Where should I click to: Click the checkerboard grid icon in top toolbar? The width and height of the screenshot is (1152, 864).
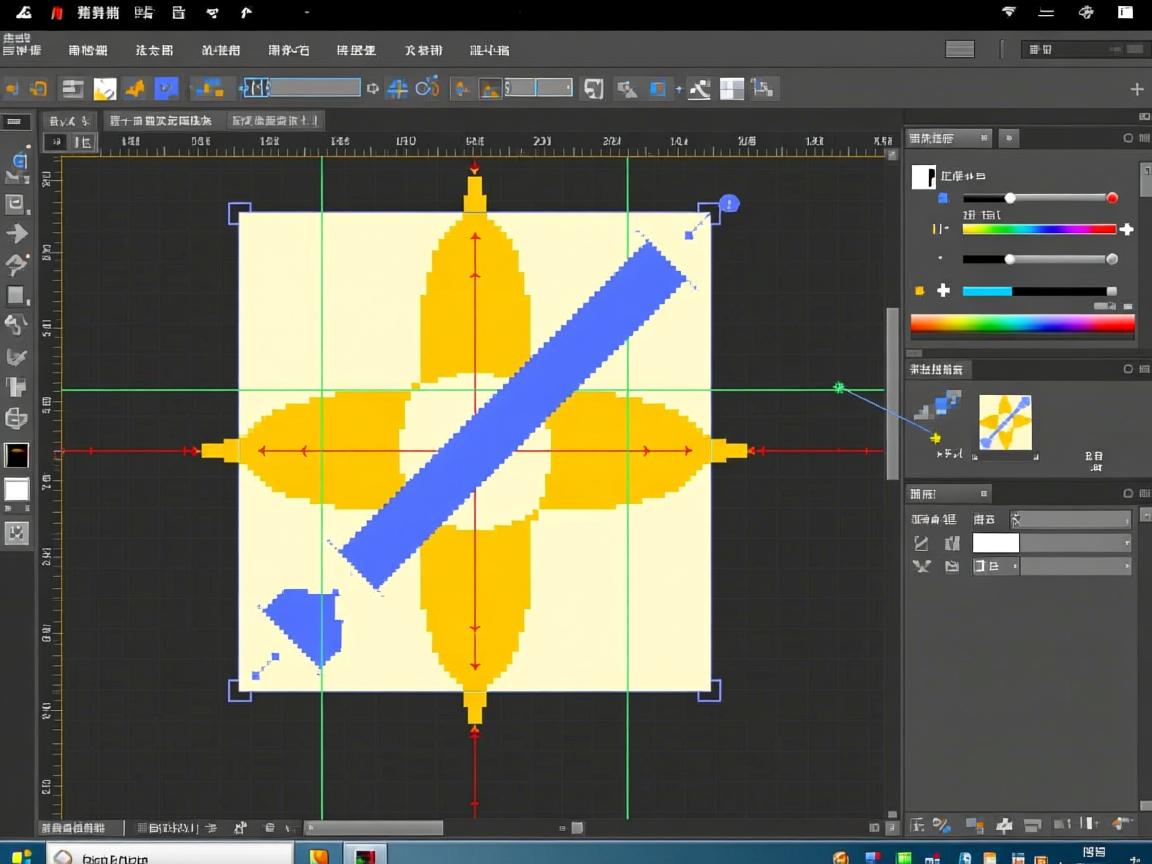click(x=732, y=89)
